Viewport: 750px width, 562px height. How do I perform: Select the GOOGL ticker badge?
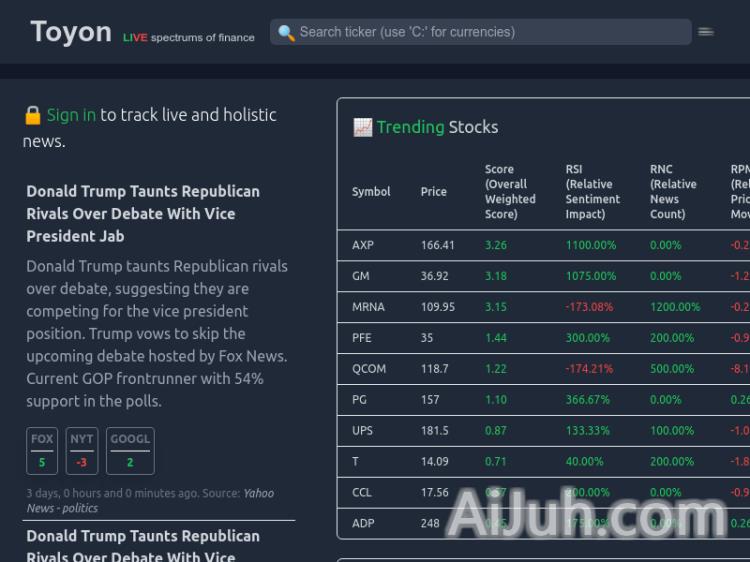click(130, 450)
